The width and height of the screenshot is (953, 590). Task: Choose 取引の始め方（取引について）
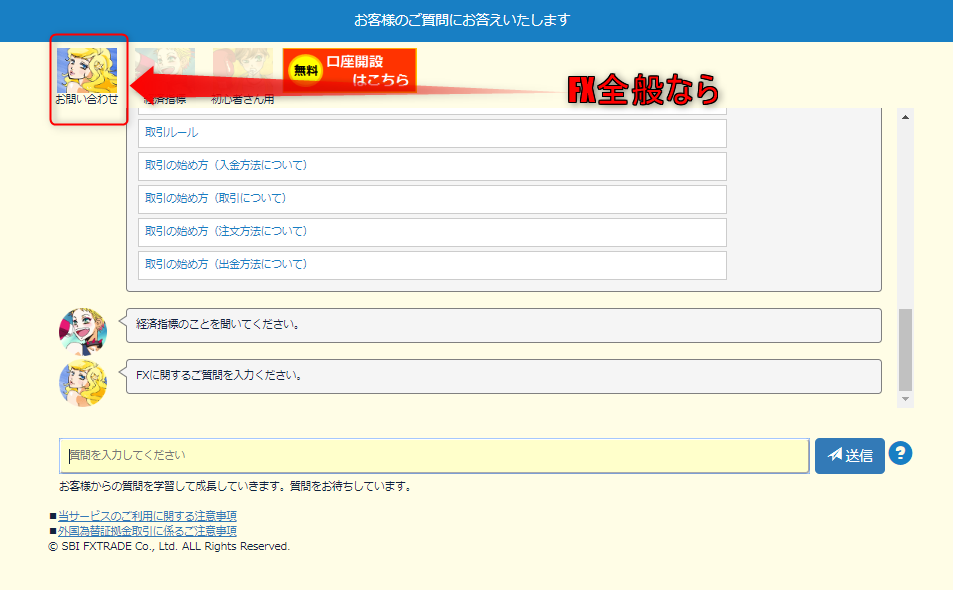pyautogui.click(x=432, y=199)
